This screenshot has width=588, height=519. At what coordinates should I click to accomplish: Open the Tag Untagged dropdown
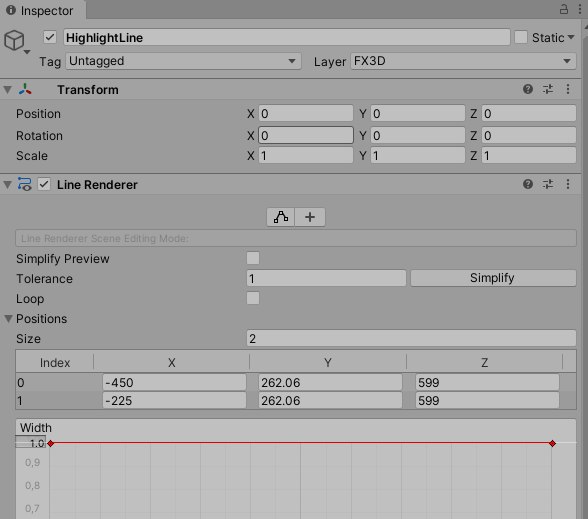coord(183,61)
